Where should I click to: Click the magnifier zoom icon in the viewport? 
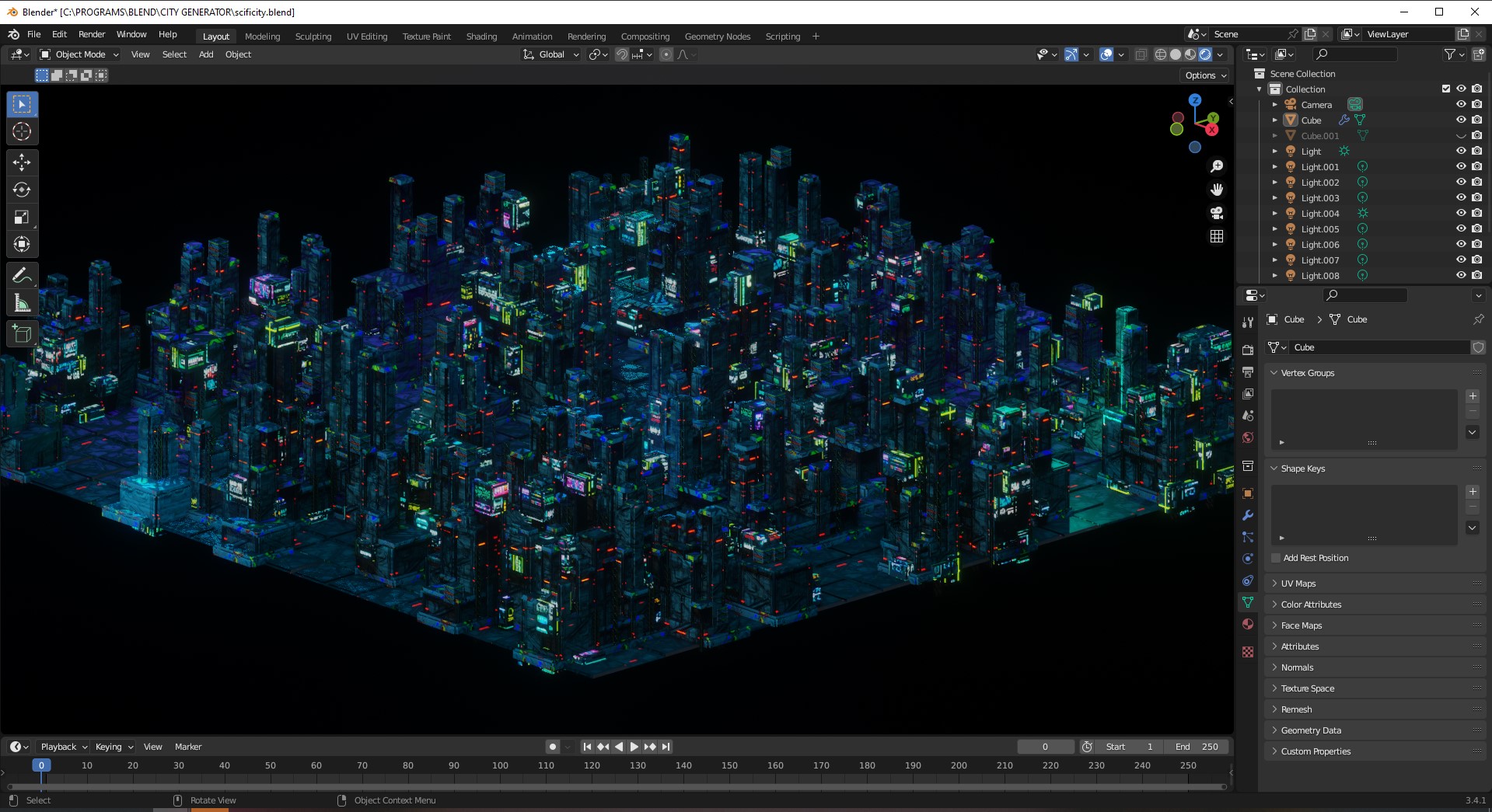pyautogui.click(x=1217, y=165)
